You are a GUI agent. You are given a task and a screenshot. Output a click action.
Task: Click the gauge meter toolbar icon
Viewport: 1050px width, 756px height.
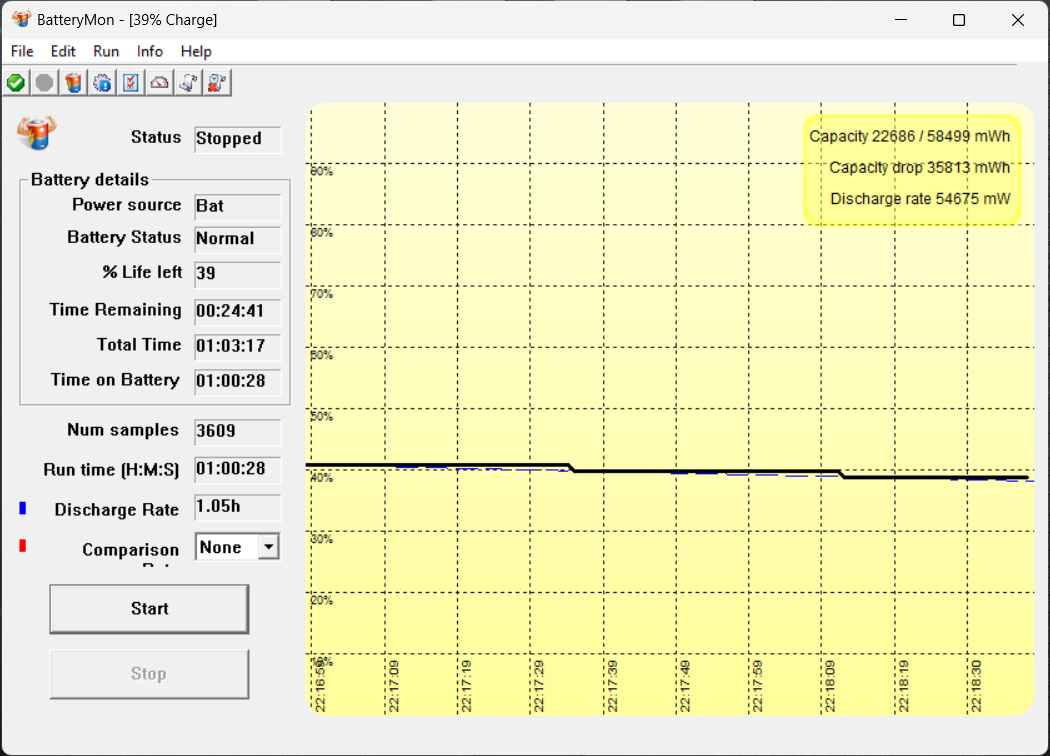[160, 83]
